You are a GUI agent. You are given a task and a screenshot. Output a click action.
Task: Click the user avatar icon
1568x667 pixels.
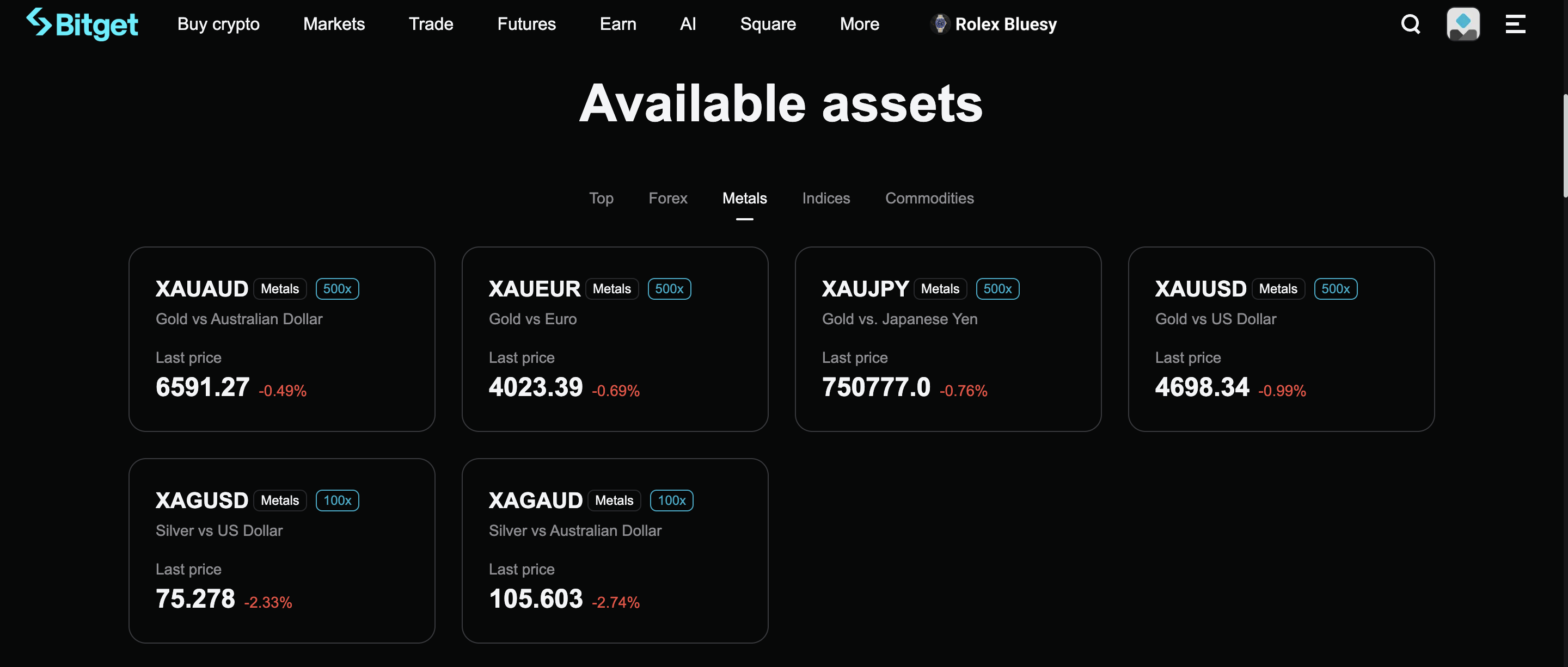pyautogui.click(x=1463, y=24)
